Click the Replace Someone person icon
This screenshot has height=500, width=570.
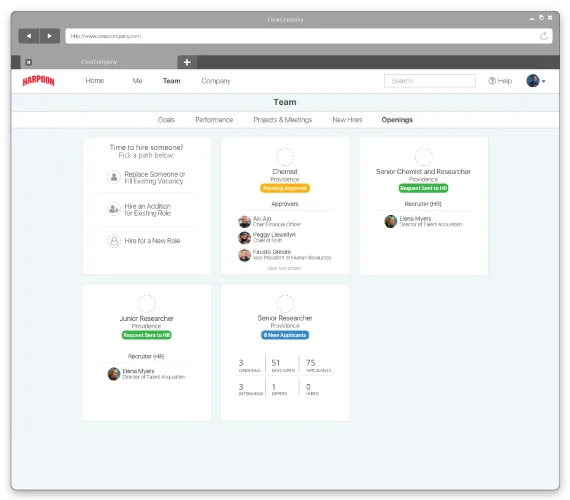(x=114, y=177)
